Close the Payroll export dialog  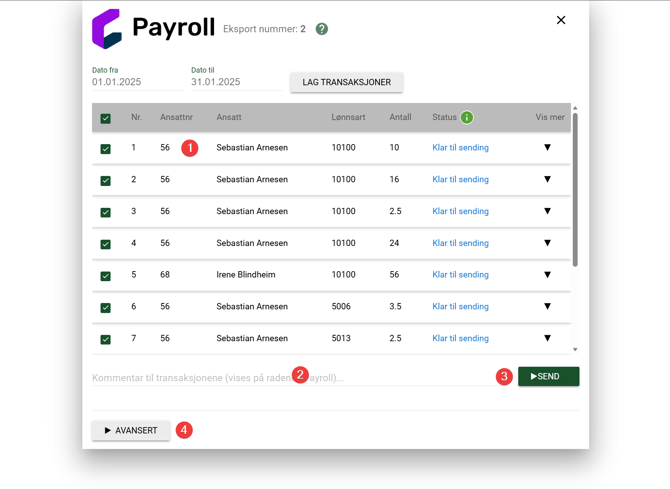click(561, 20)
